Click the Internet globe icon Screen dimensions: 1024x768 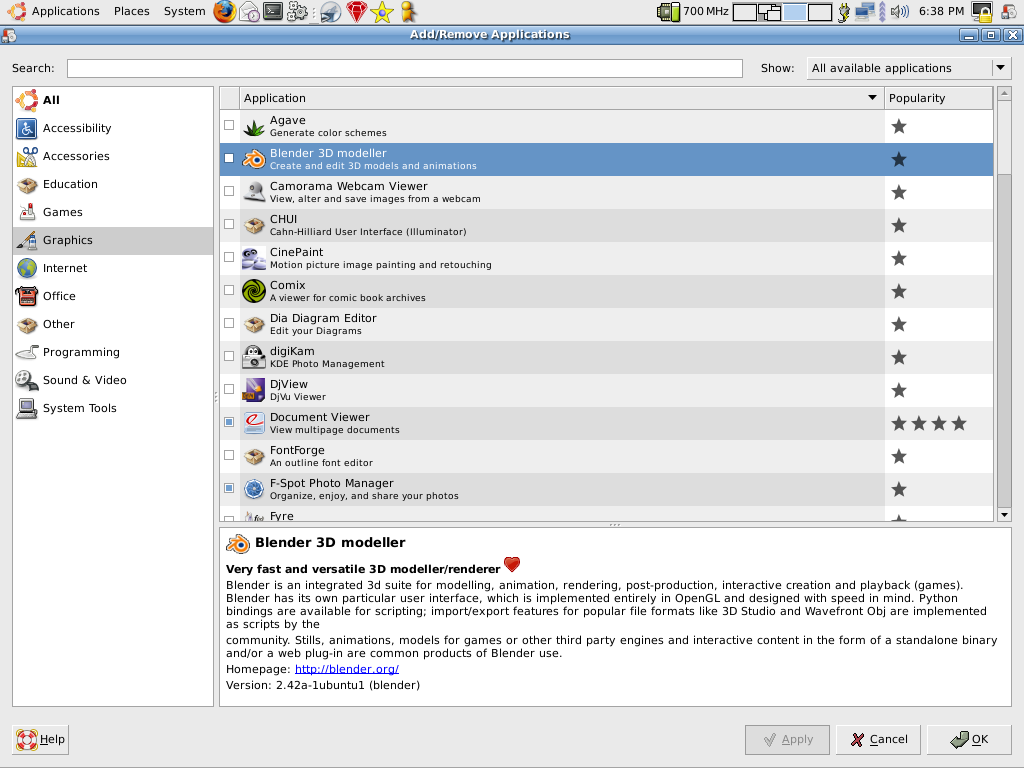click(27, 268)
